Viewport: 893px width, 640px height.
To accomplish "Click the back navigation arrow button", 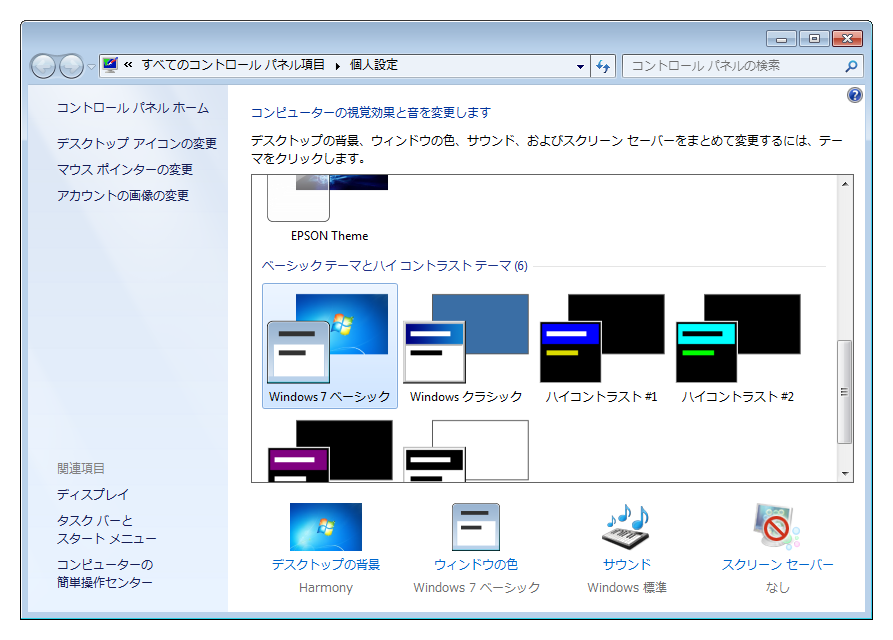I will (44, 66).
